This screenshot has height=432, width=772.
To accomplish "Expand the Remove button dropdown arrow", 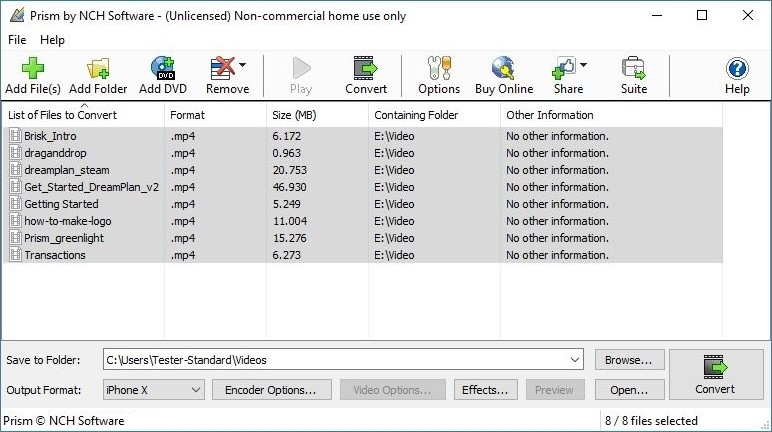I will pos(243,66).
